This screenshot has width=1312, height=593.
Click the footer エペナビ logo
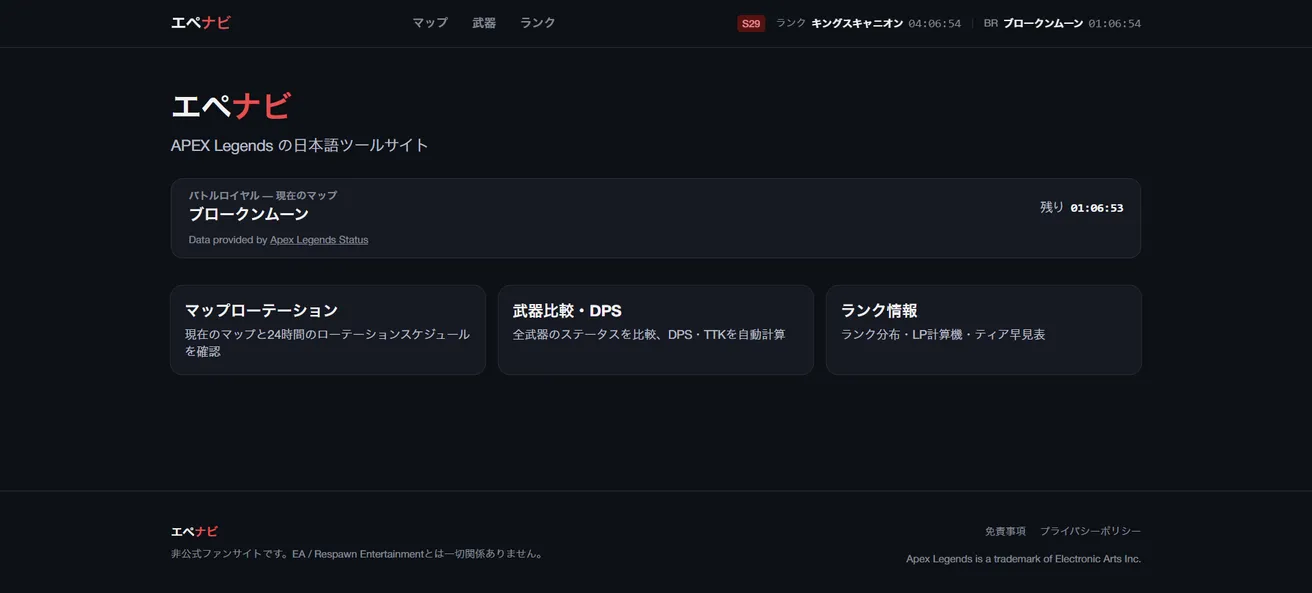point(194,531)
